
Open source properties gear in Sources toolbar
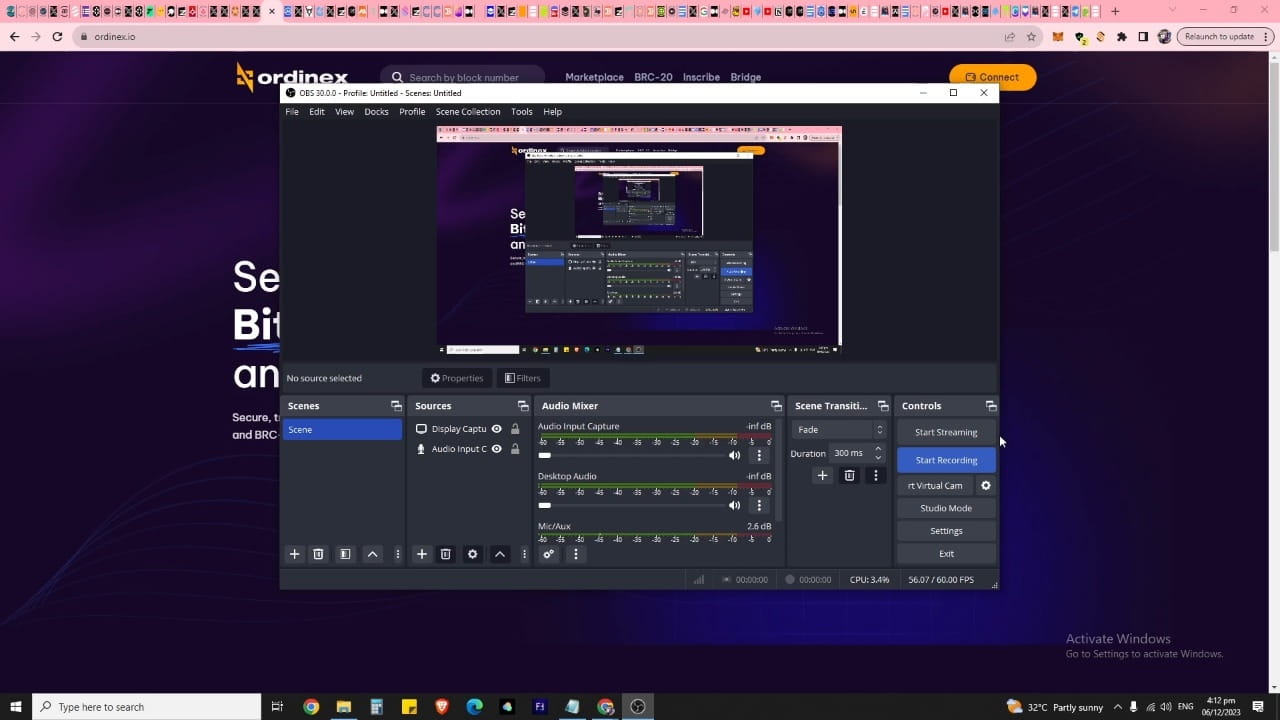tap(473, 554)
